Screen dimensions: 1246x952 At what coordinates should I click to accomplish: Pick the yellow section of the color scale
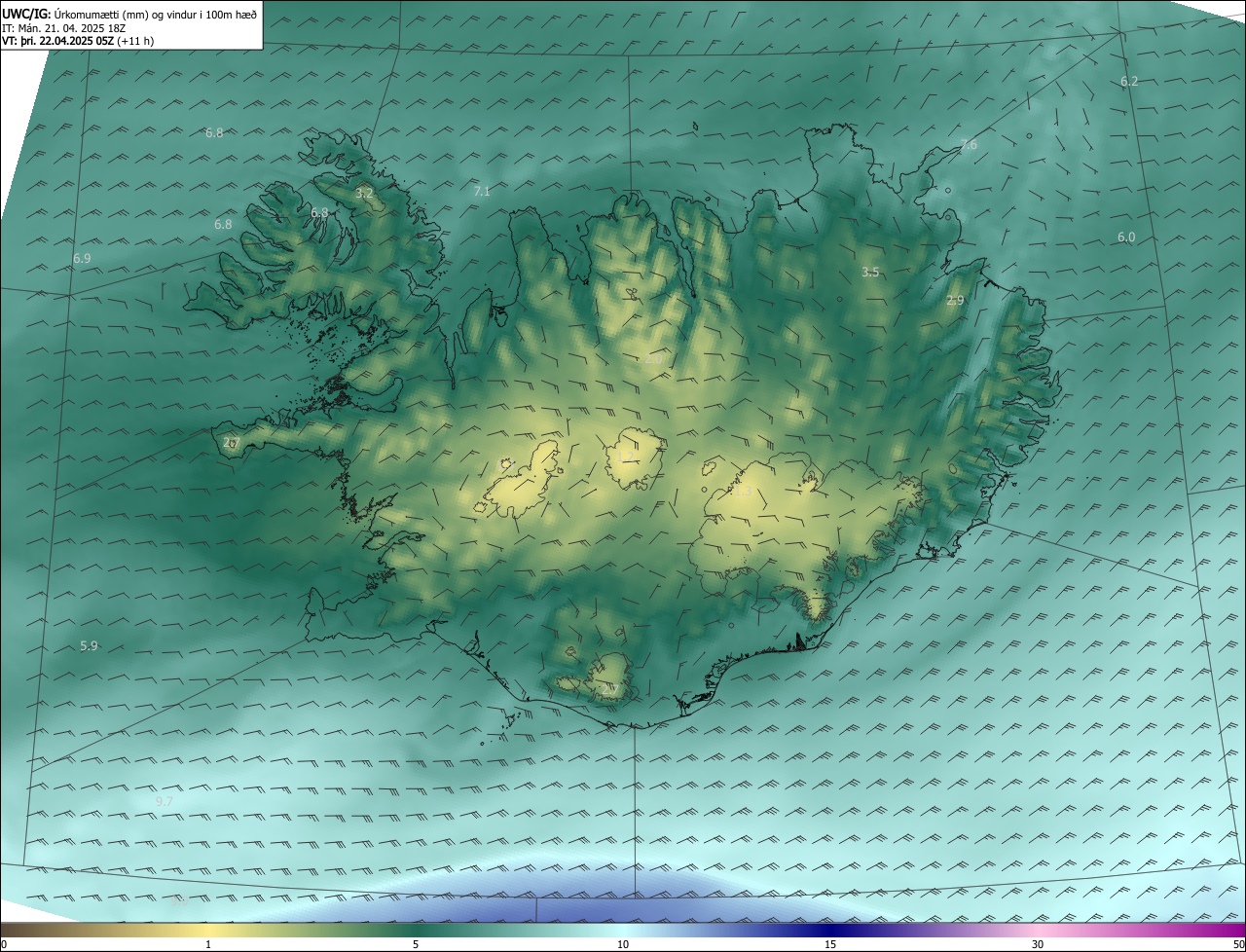(208, 930)
